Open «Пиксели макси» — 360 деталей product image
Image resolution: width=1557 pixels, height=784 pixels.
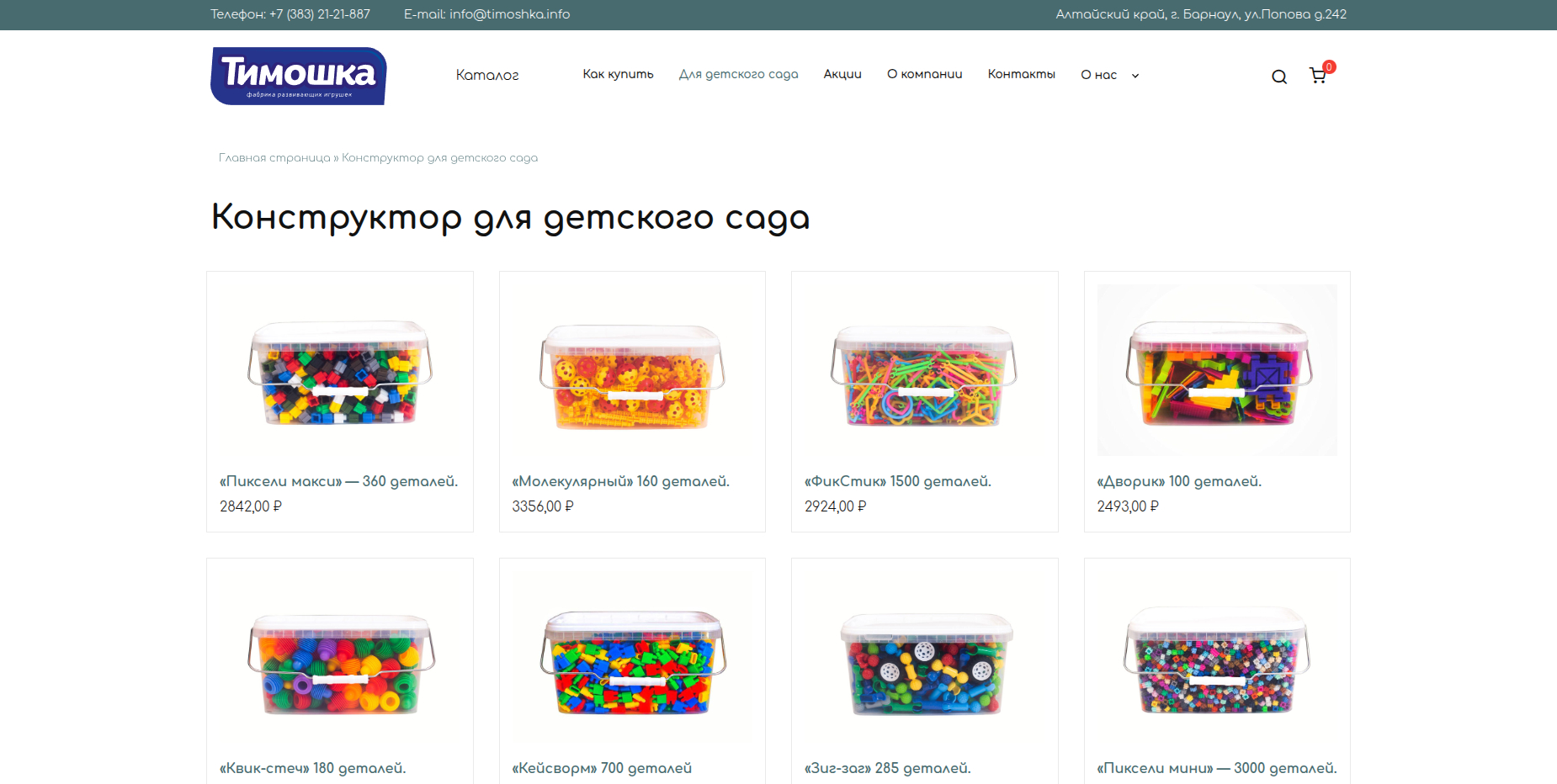coord(340,370)
